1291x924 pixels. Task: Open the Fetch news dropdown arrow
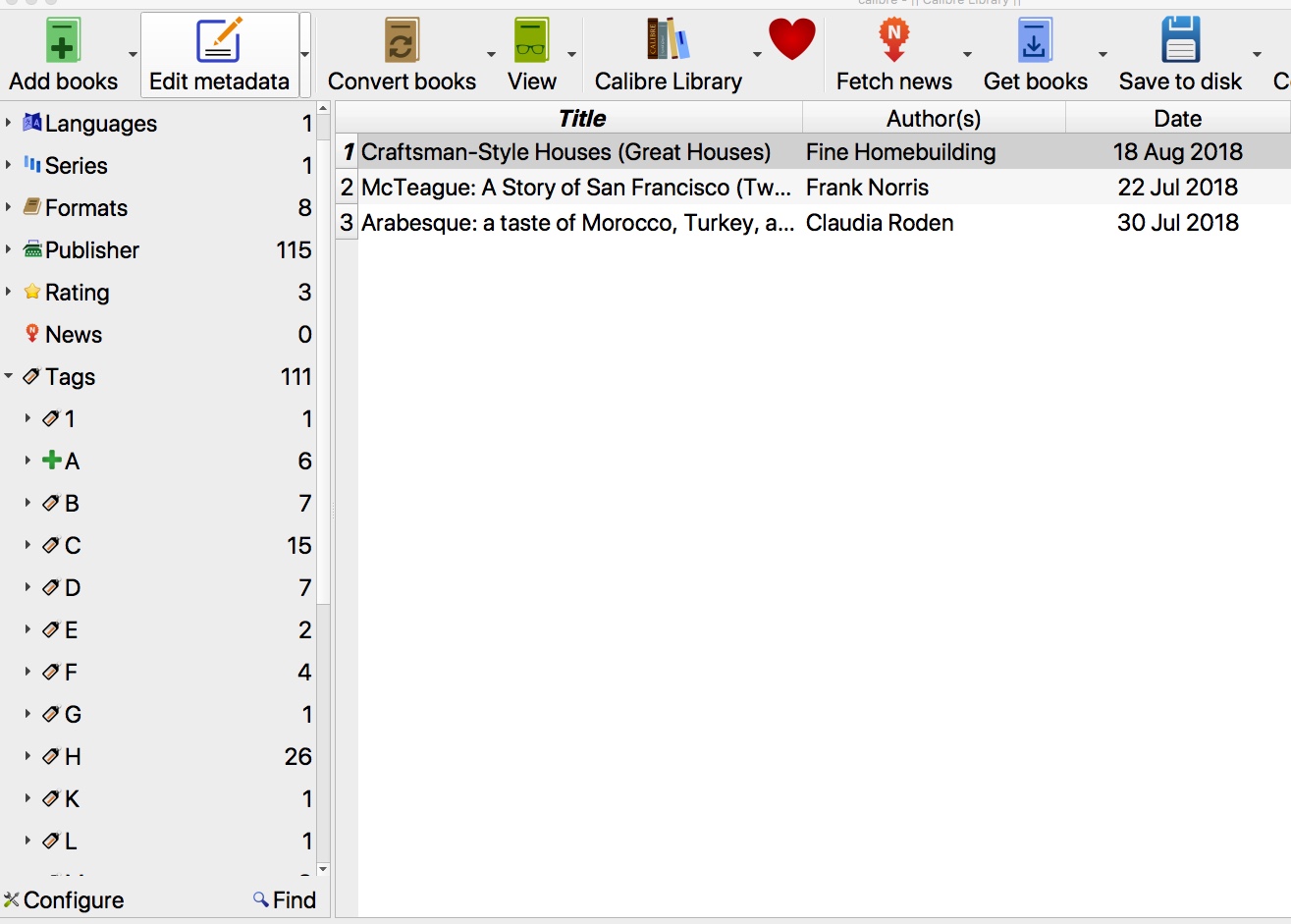point(967,55)
